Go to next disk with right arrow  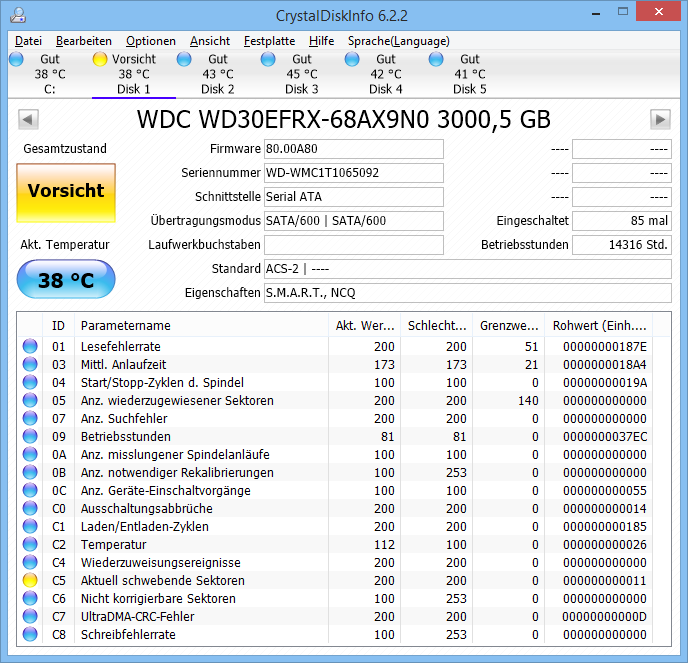point(660,119)
